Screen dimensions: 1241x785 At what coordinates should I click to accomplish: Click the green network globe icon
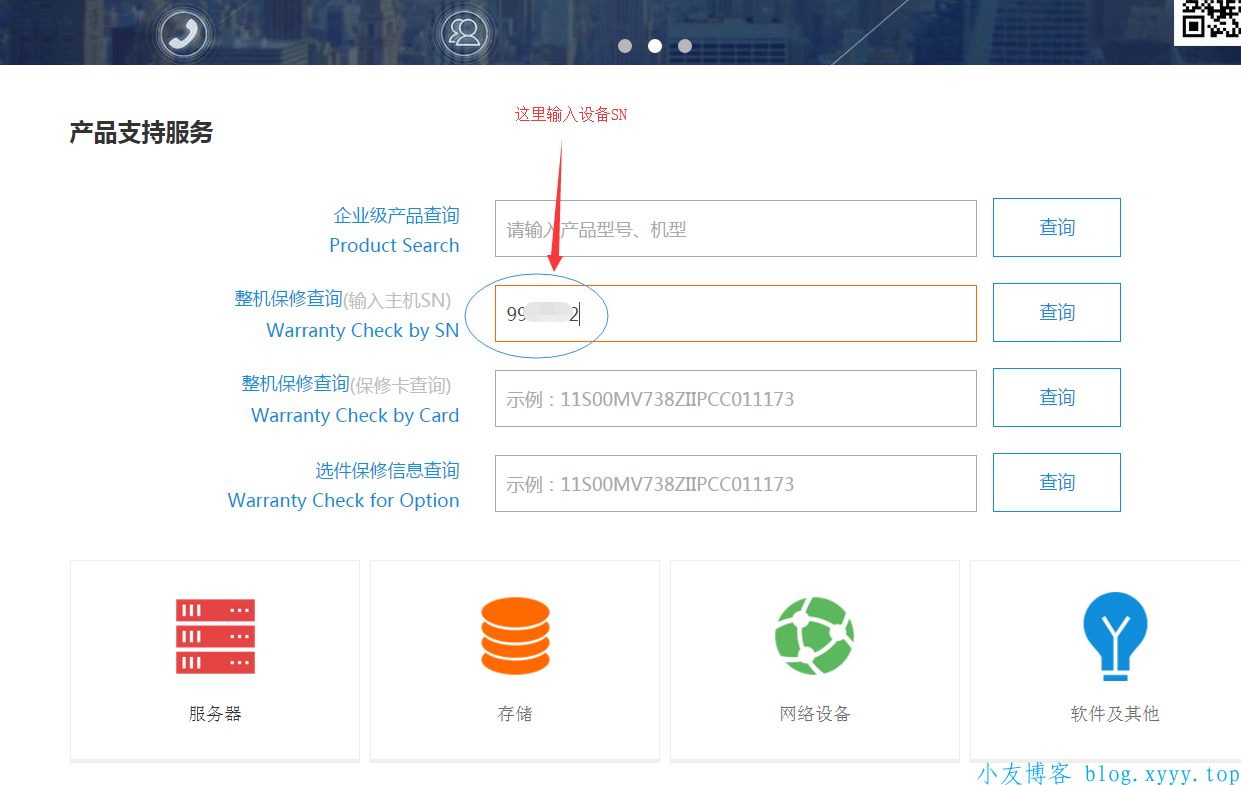coord(814,636)
